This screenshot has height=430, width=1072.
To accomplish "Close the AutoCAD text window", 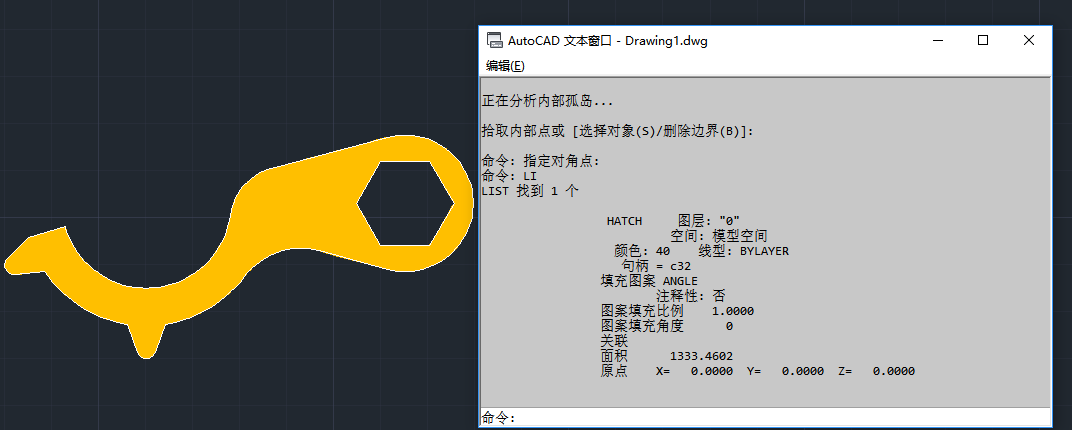I will pos(1029,40).
